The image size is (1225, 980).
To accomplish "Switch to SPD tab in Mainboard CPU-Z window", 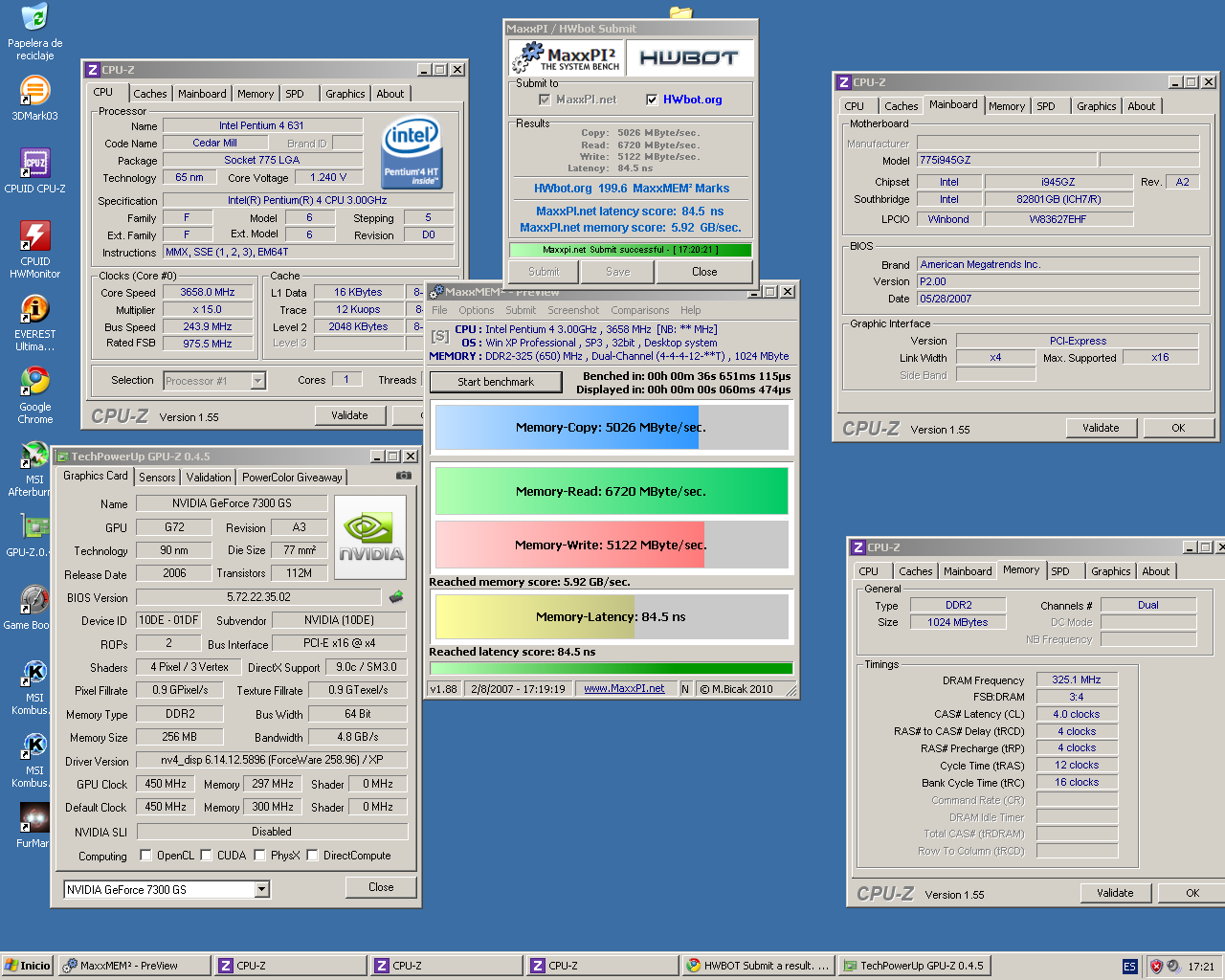I will tap(1046, 106).
